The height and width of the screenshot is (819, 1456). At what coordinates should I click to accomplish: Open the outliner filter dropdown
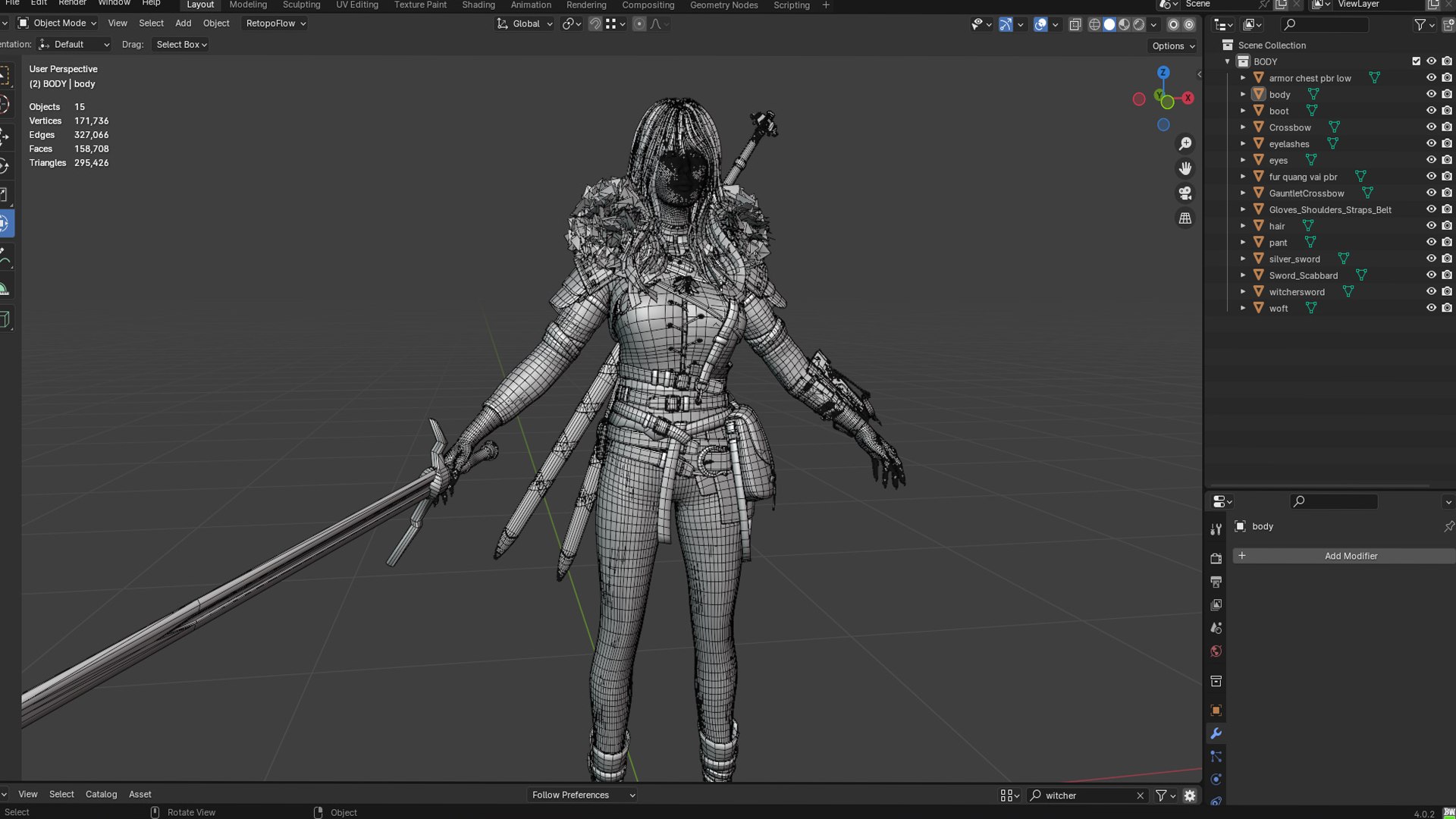pyautogui.click(x=1424, y=25)
